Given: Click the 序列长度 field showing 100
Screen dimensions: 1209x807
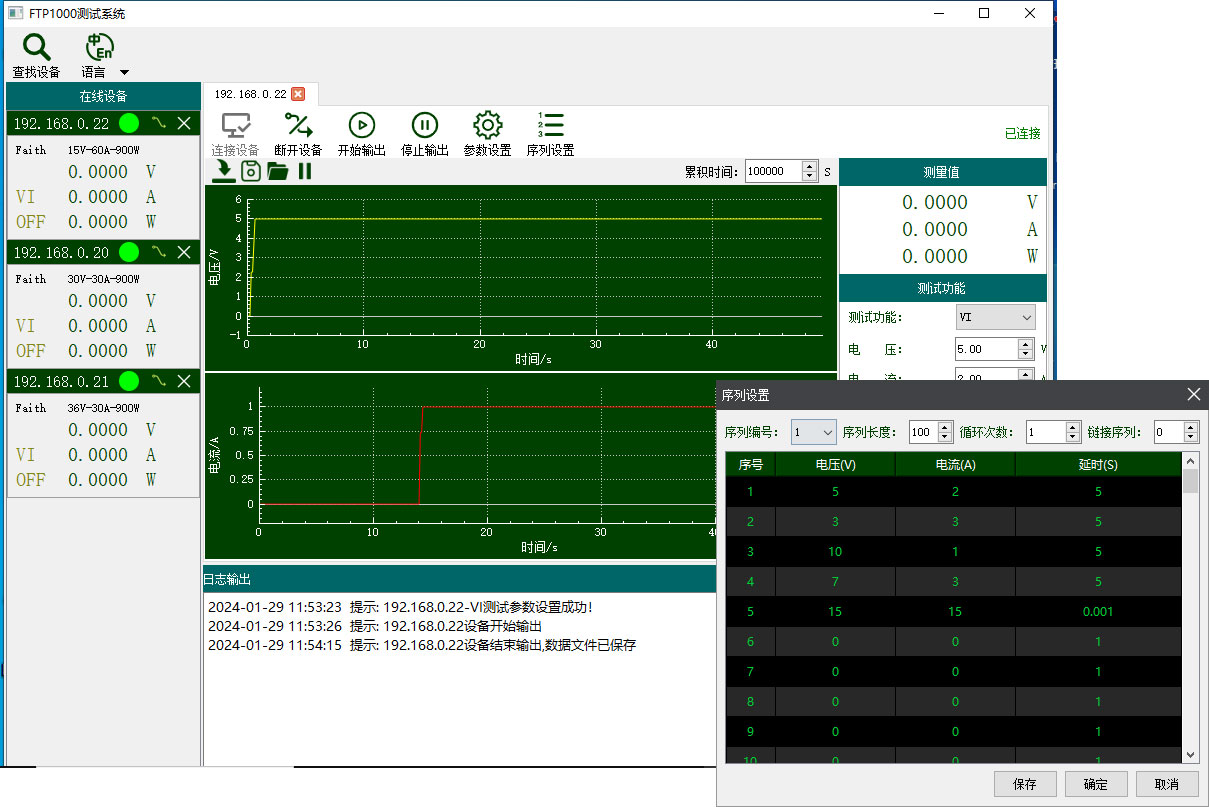Looking at the screenshot, I should coord(922,432).
